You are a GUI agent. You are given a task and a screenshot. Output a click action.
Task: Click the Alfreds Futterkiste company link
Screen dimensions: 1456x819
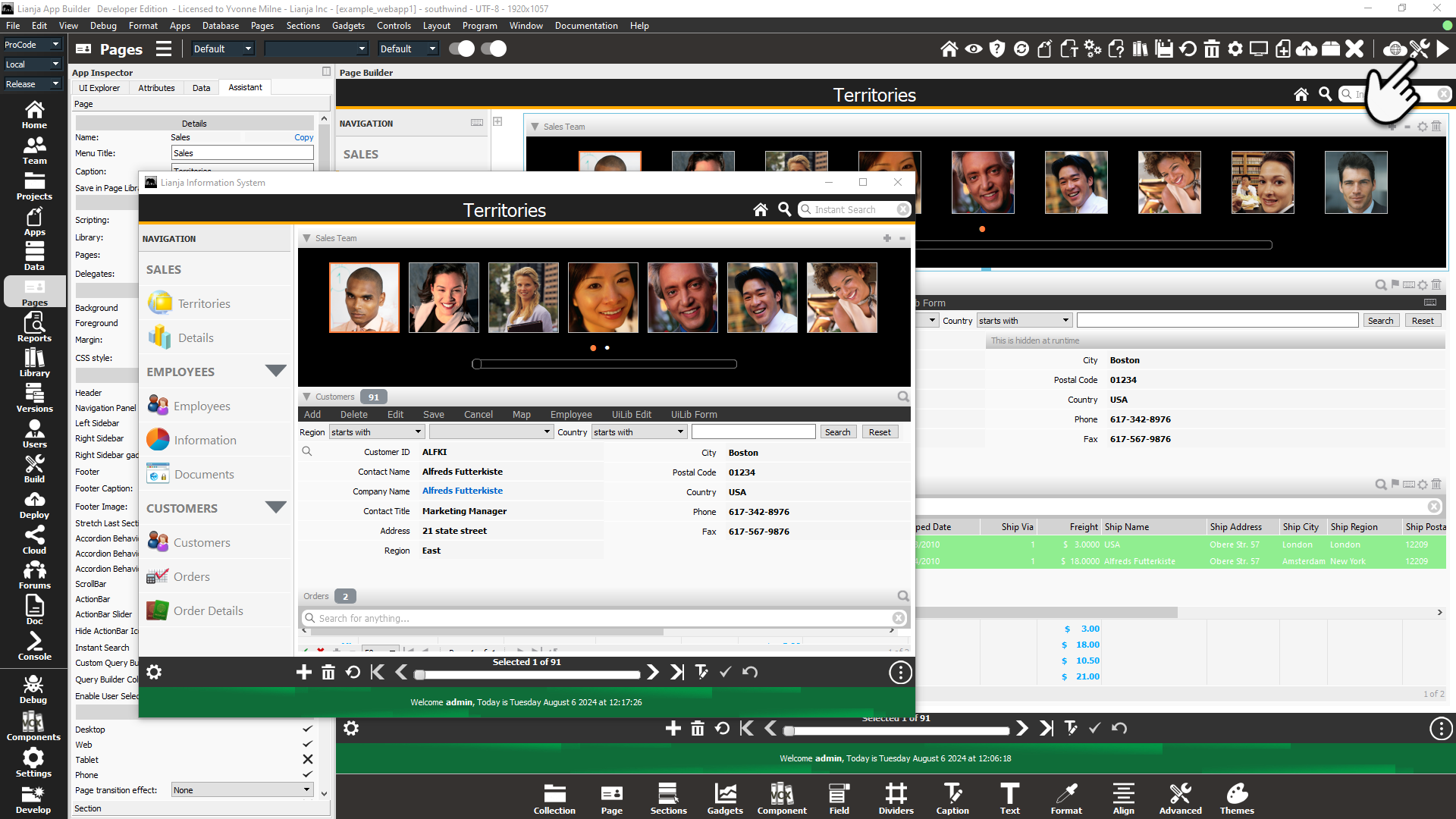pyautogui.click(x=462, y=491)
